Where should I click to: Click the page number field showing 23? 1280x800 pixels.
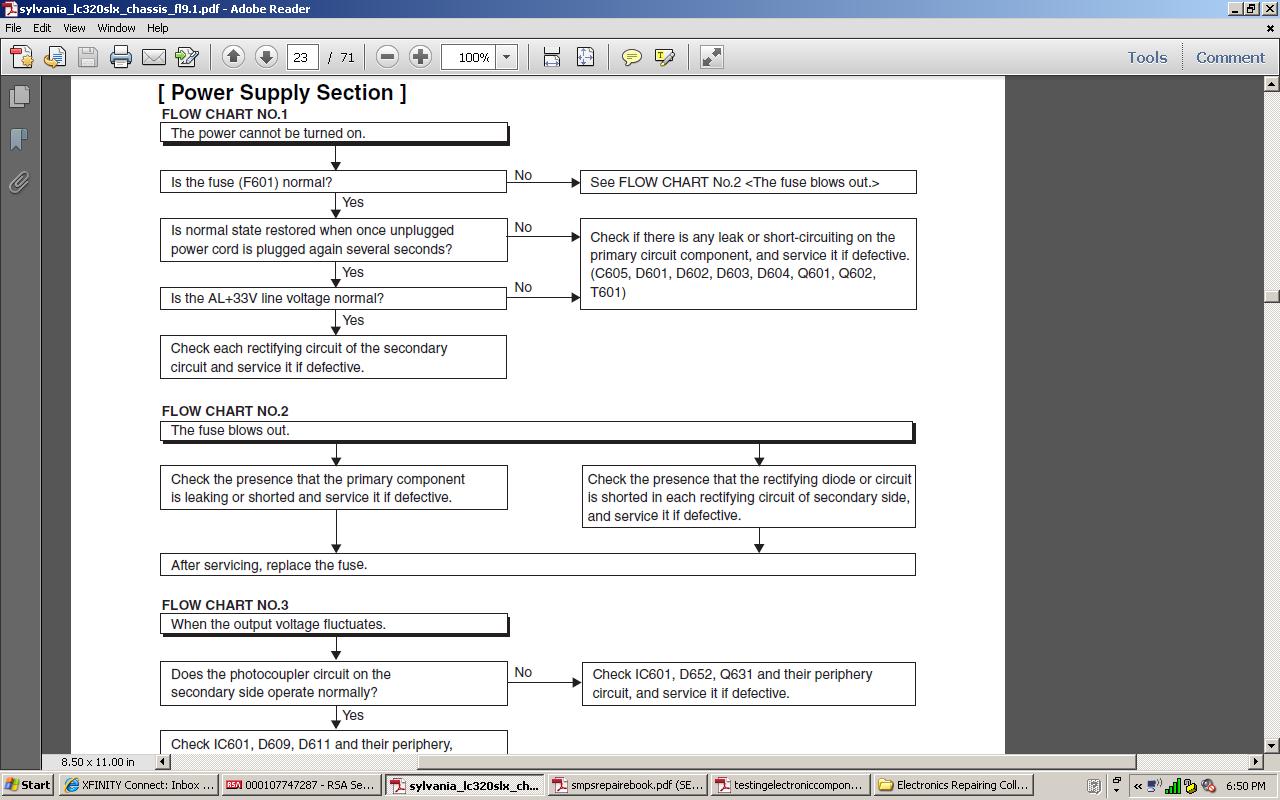click(x=302, y=57)
